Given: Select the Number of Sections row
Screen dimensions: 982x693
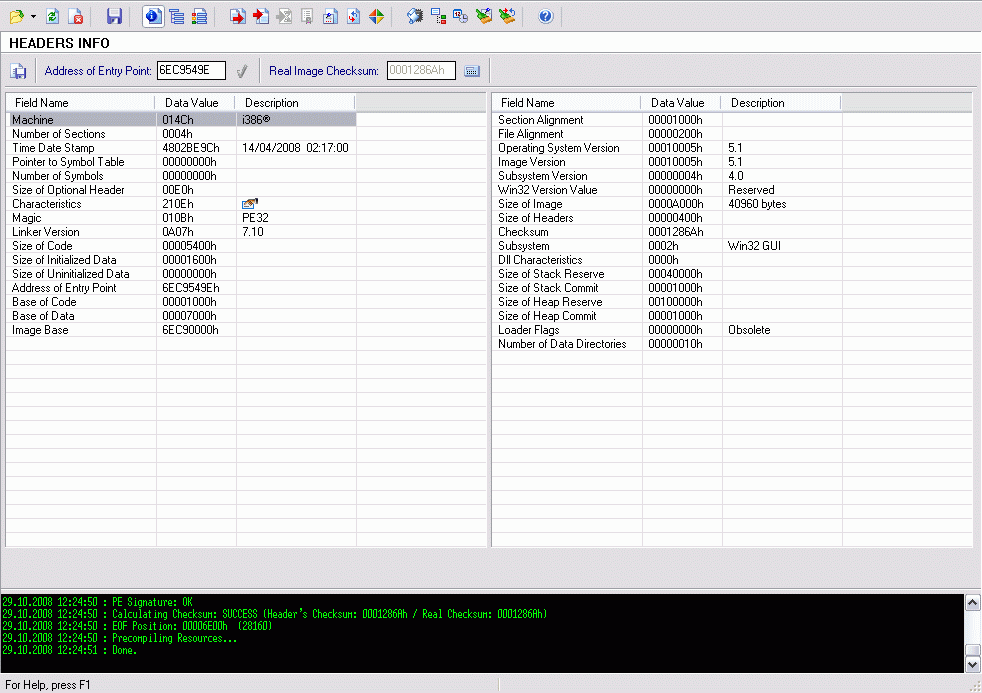Looking at the screenshot, I should coord(182,134).
